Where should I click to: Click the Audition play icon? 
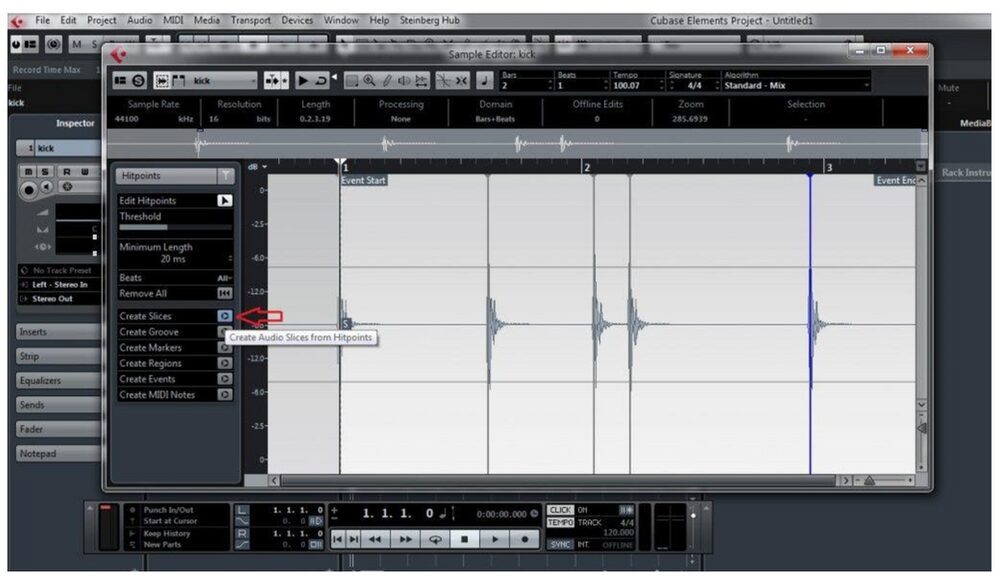point(303,82)
